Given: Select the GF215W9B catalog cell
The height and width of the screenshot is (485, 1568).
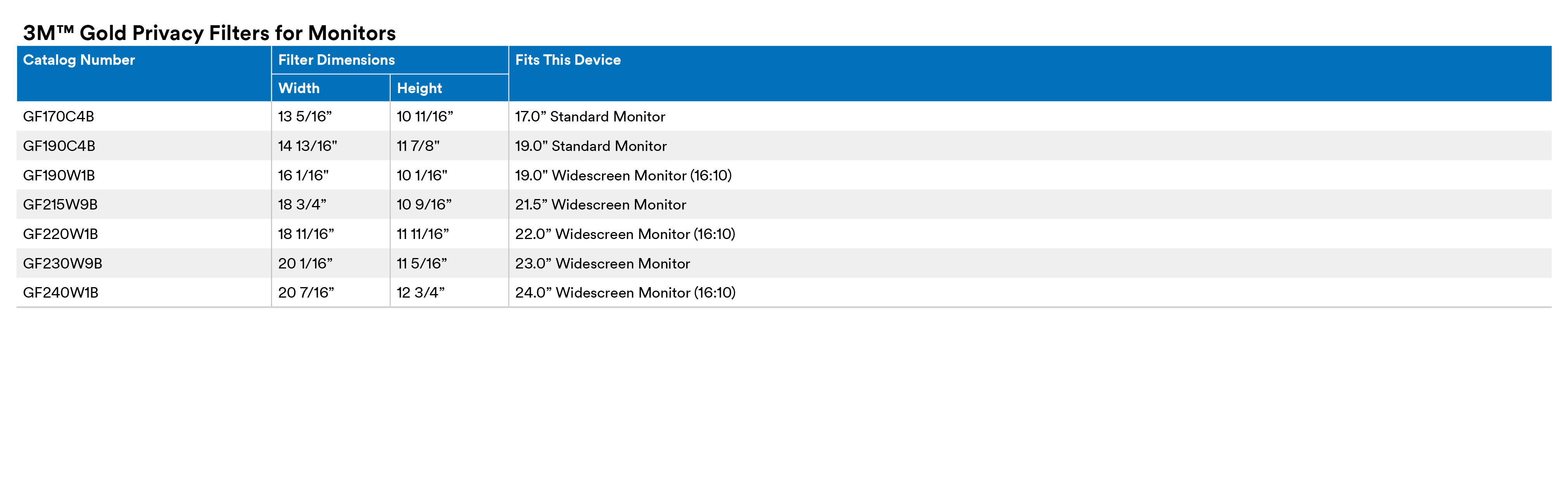Looking at the screenshot, I should [x=60, y=205].
